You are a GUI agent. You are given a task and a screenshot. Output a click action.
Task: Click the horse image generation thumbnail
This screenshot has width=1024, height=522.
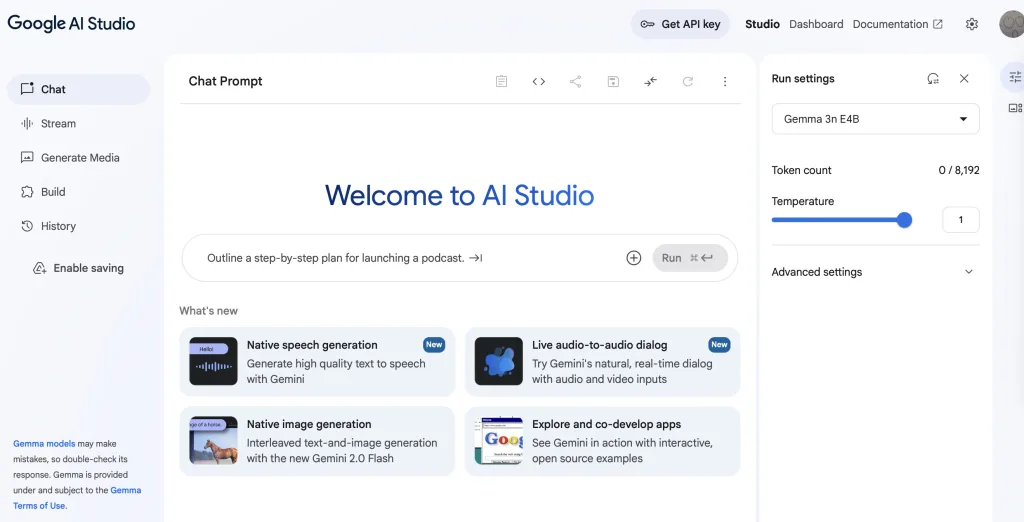[x=214, y=440]
